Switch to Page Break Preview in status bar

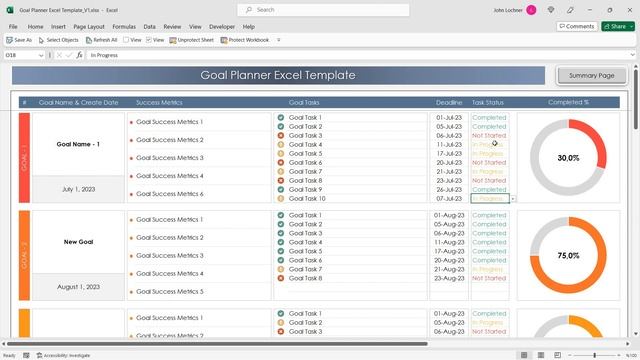(558, 355)
